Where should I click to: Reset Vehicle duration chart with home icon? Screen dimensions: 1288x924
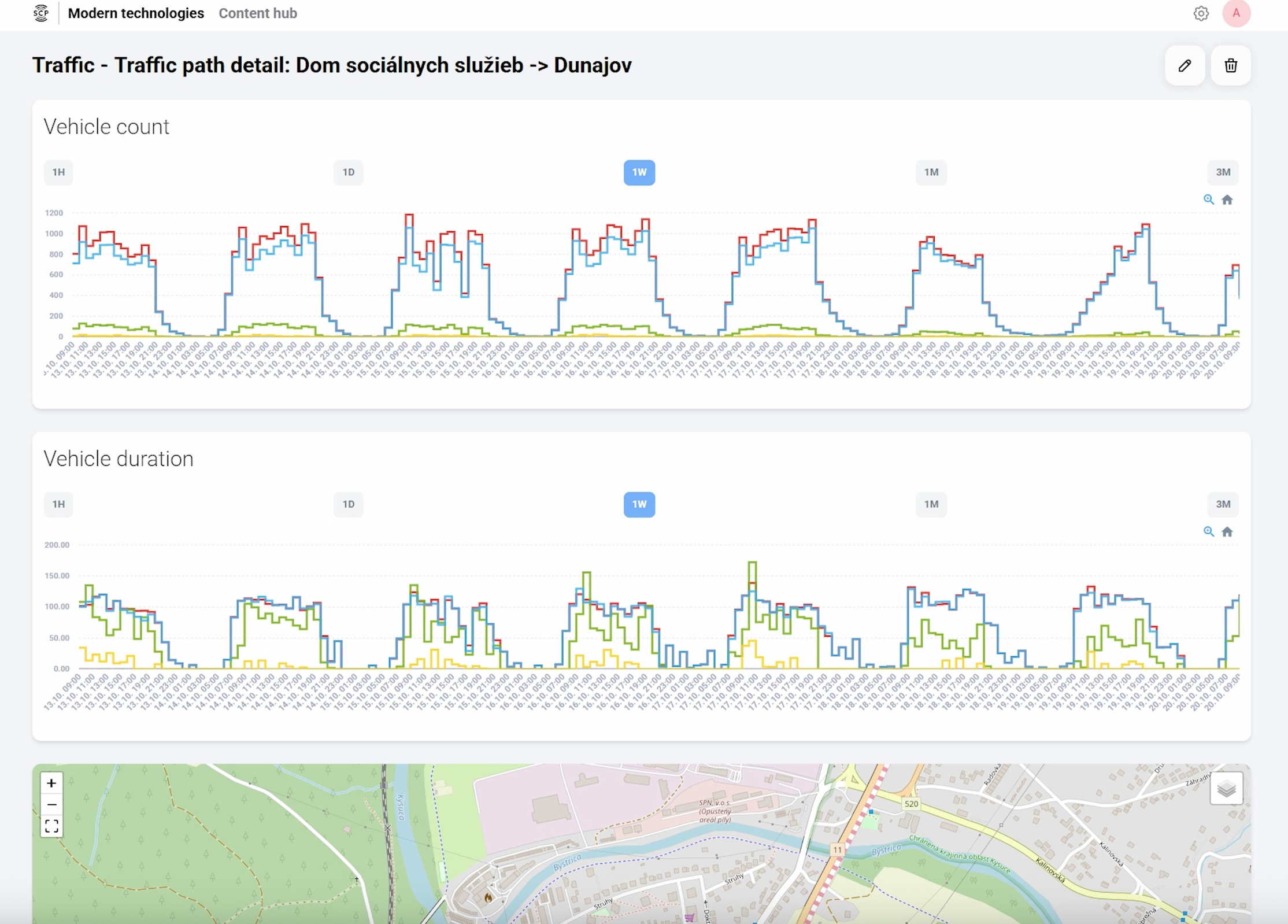tap(1228, 531)
